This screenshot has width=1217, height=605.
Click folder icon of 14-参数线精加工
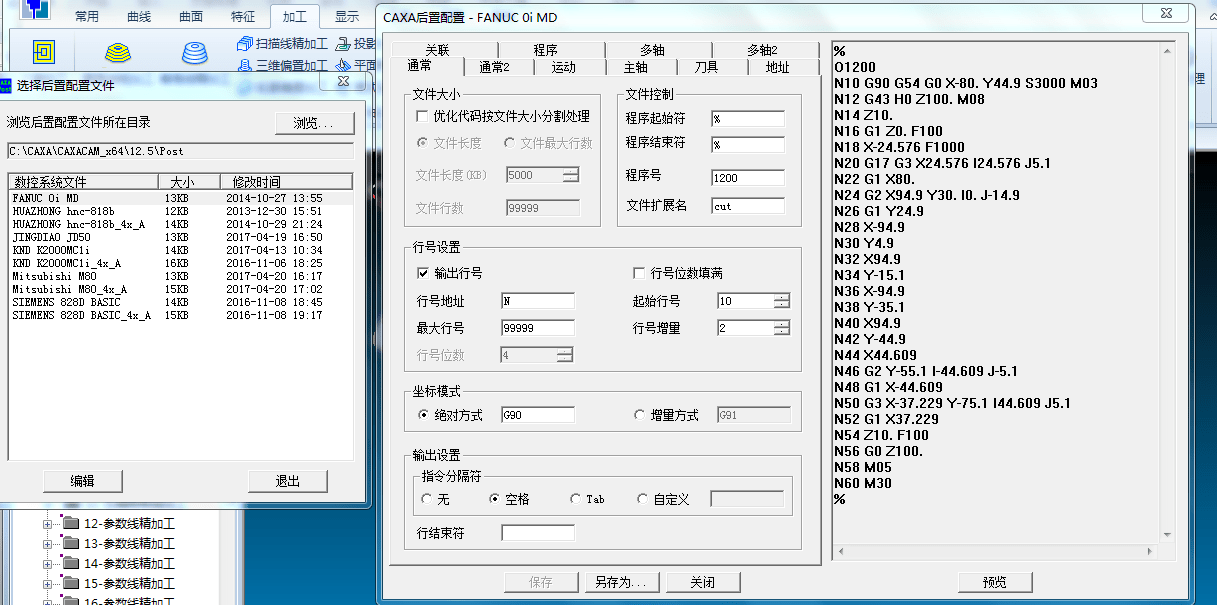click(x=70, y=563)
